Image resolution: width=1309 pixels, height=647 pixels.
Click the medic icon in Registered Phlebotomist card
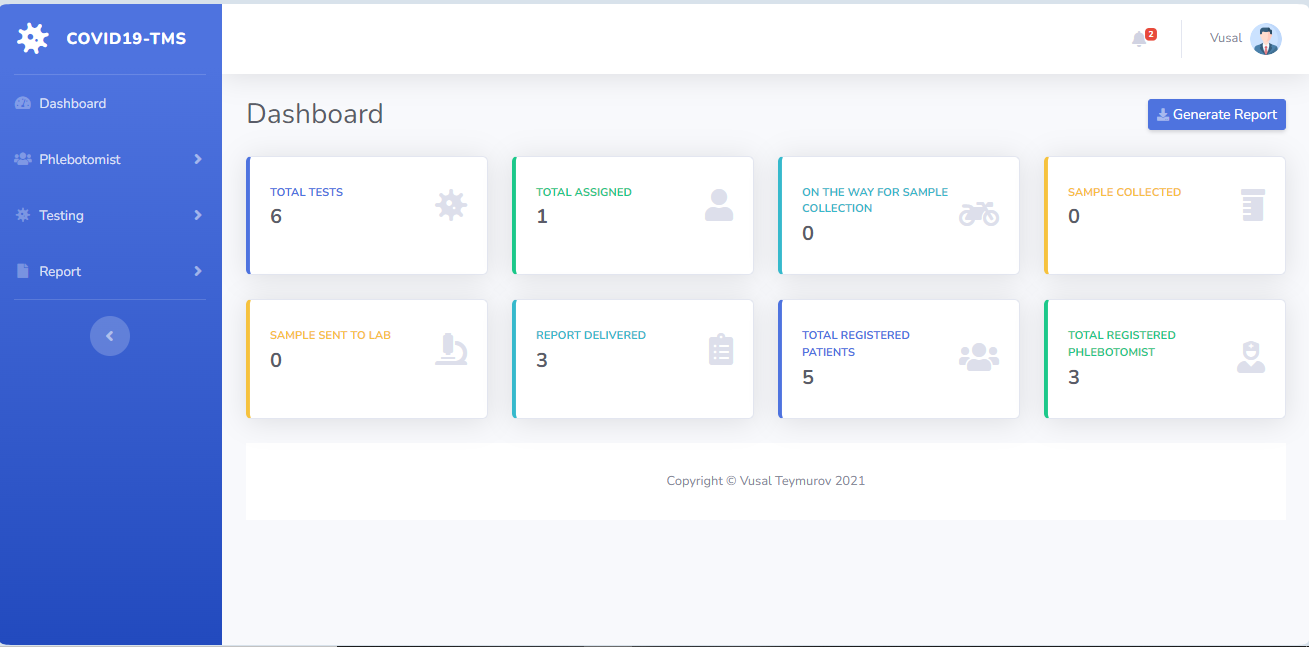click(x=1250, y=357)
